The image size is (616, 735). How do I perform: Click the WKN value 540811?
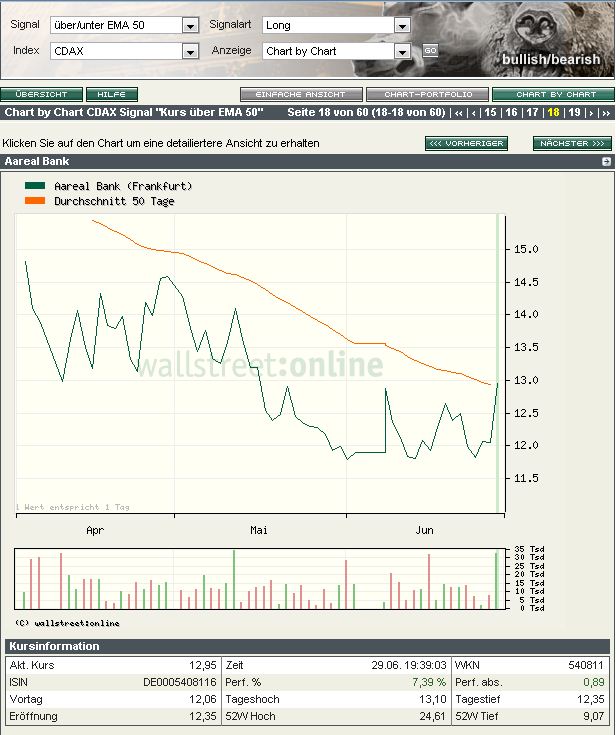click(x=586, y=665)
